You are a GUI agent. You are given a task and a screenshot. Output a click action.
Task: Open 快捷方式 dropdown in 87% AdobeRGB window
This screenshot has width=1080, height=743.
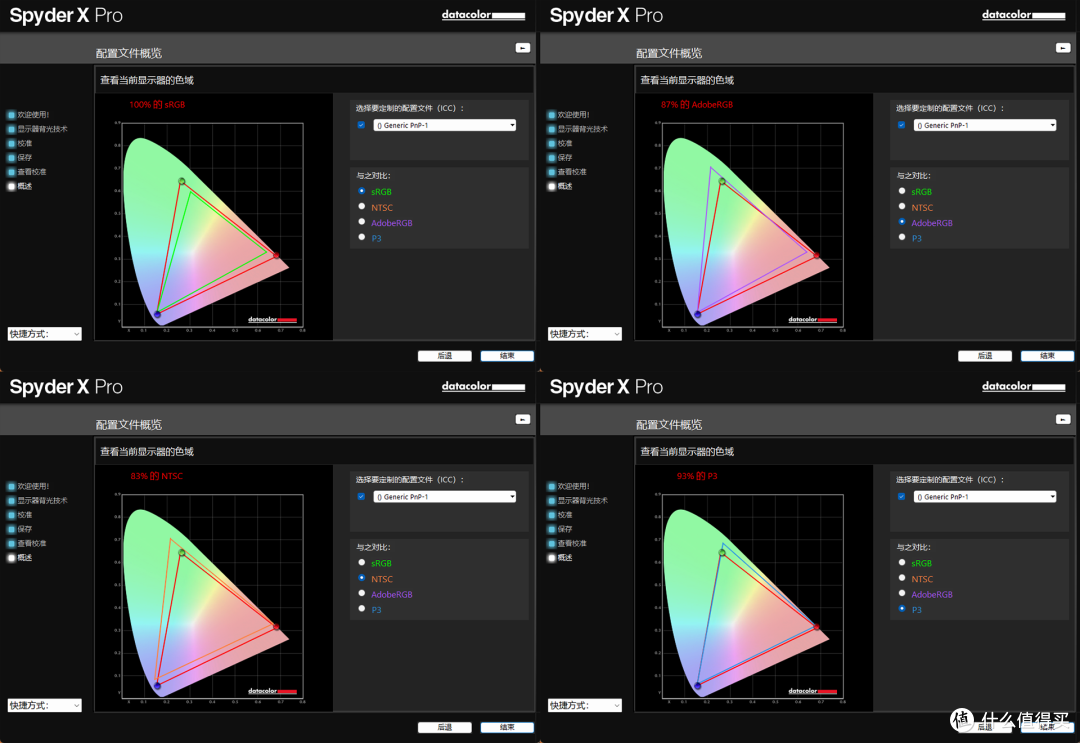coord(585,334)
